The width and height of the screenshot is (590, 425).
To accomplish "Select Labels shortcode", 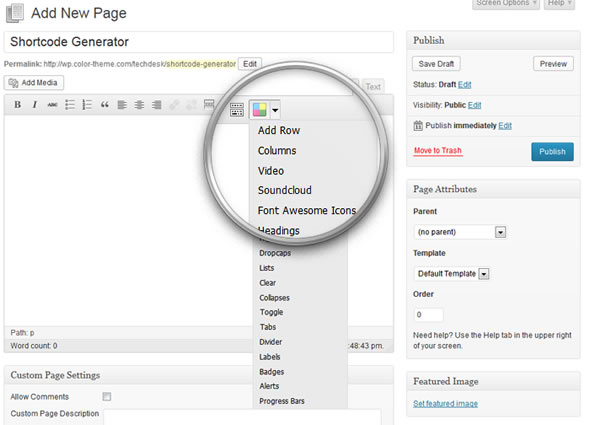I will click(x=270, y=357).
